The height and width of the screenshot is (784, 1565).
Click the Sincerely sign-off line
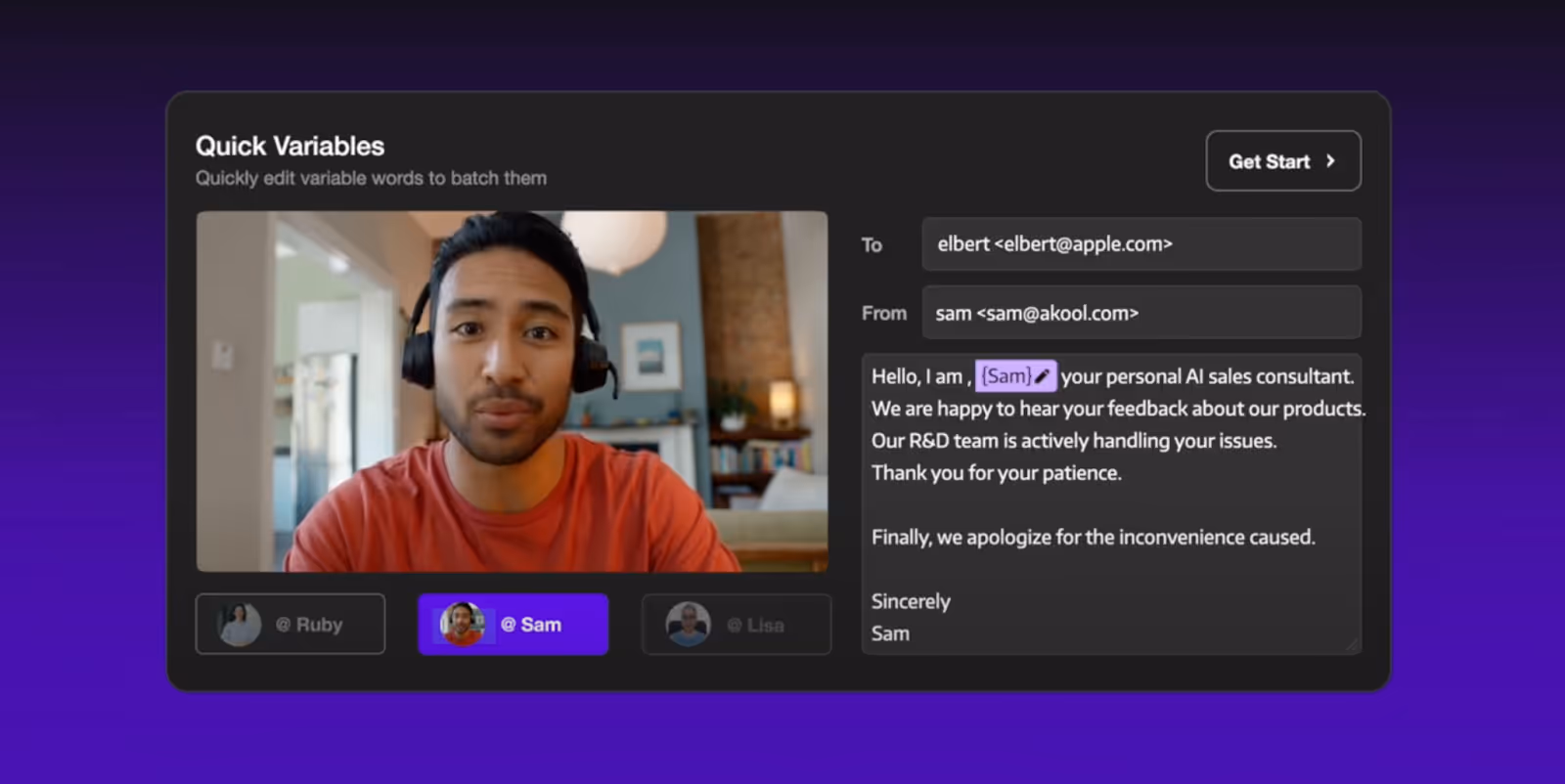[x=911, y=602]
